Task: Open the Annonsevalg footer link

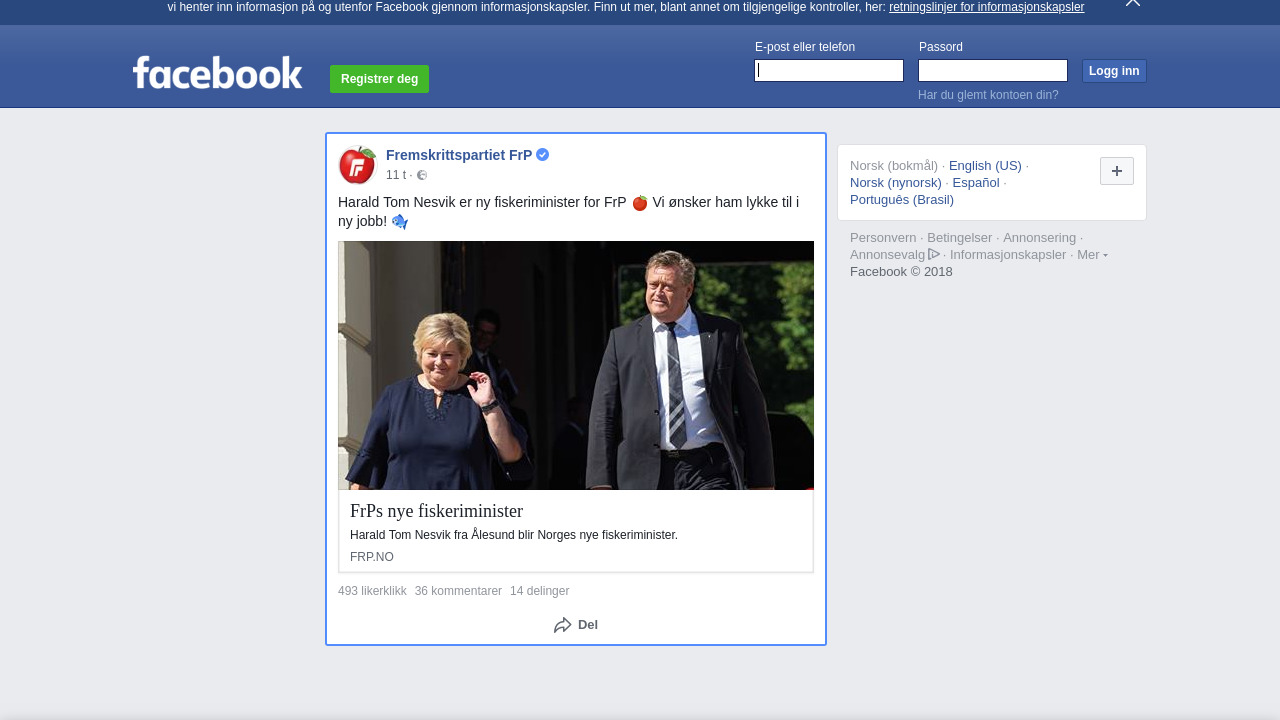Action: tap(888, 255)
